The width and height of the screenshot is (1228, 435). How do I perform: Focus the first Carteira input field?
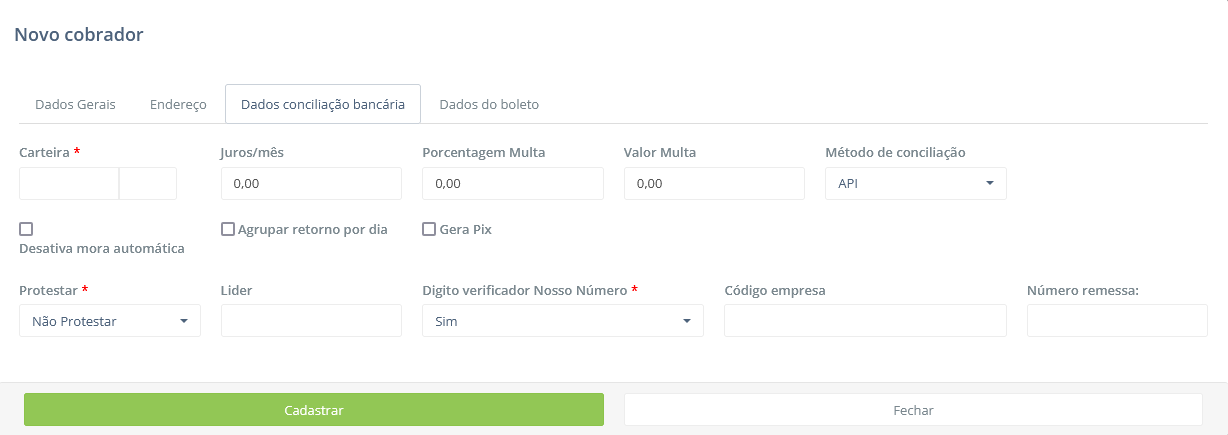[69, 184]
